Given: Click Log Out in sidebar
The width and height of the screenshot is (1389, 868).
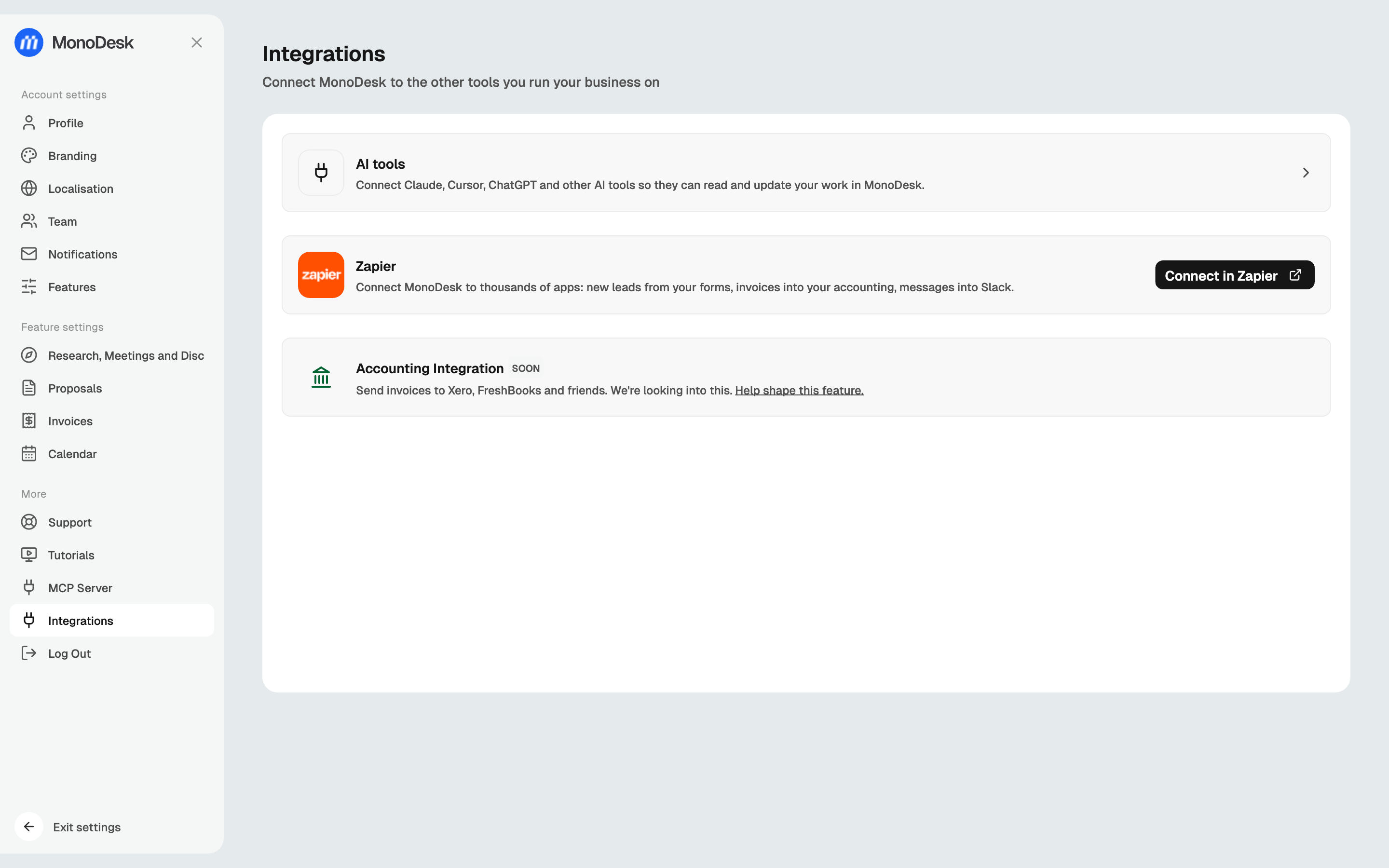Looking at the screenshot, I should point(112,653).
